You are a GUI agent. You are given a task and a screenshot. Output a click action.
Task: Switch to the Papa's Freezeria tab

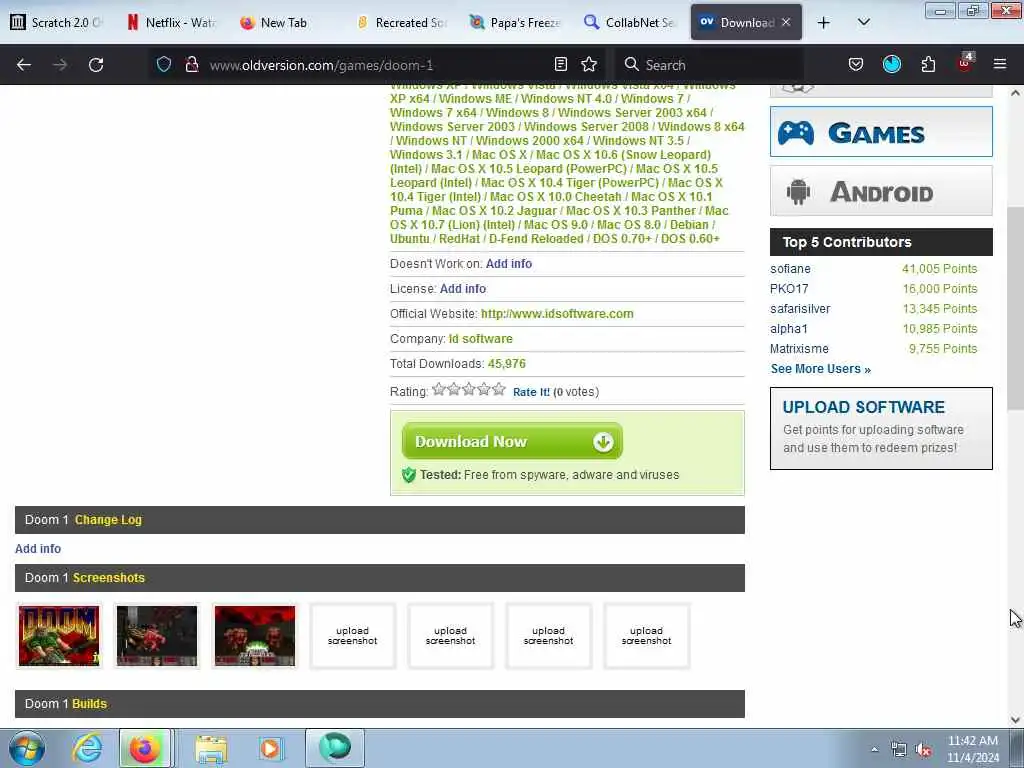(x=516, y=23)
